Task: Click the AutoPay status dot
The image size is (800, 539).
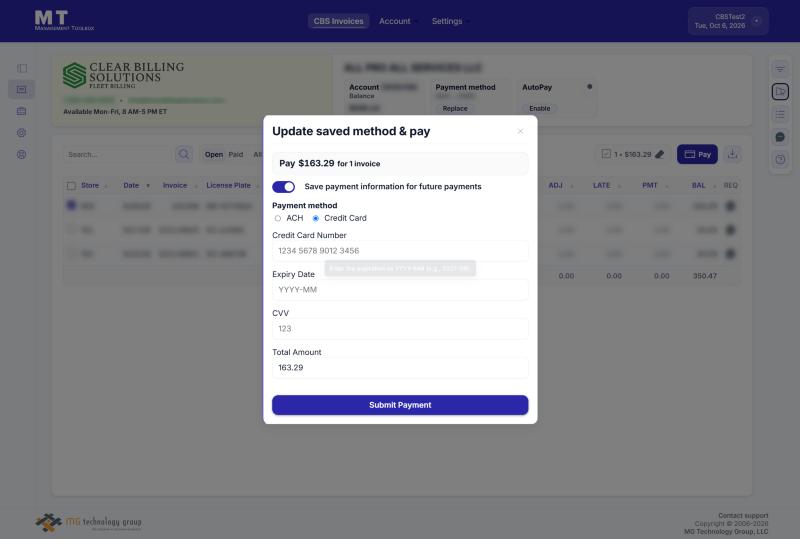Action: pos(589,87)
